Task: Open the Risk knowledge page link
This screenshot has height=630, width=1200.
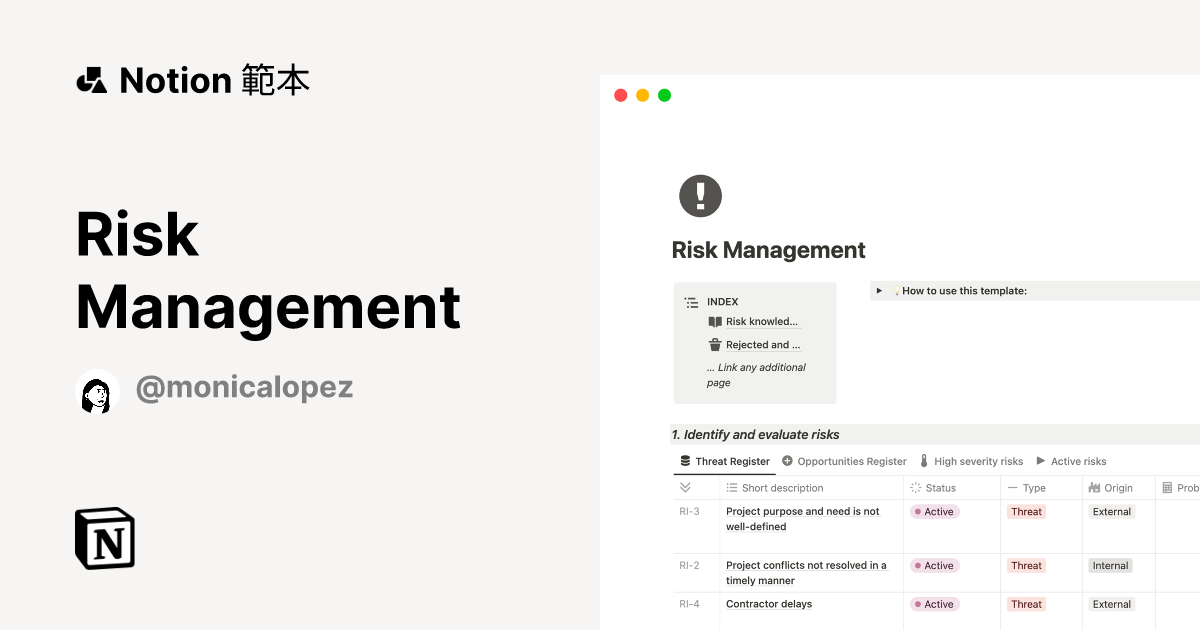Action: [762, 321]
